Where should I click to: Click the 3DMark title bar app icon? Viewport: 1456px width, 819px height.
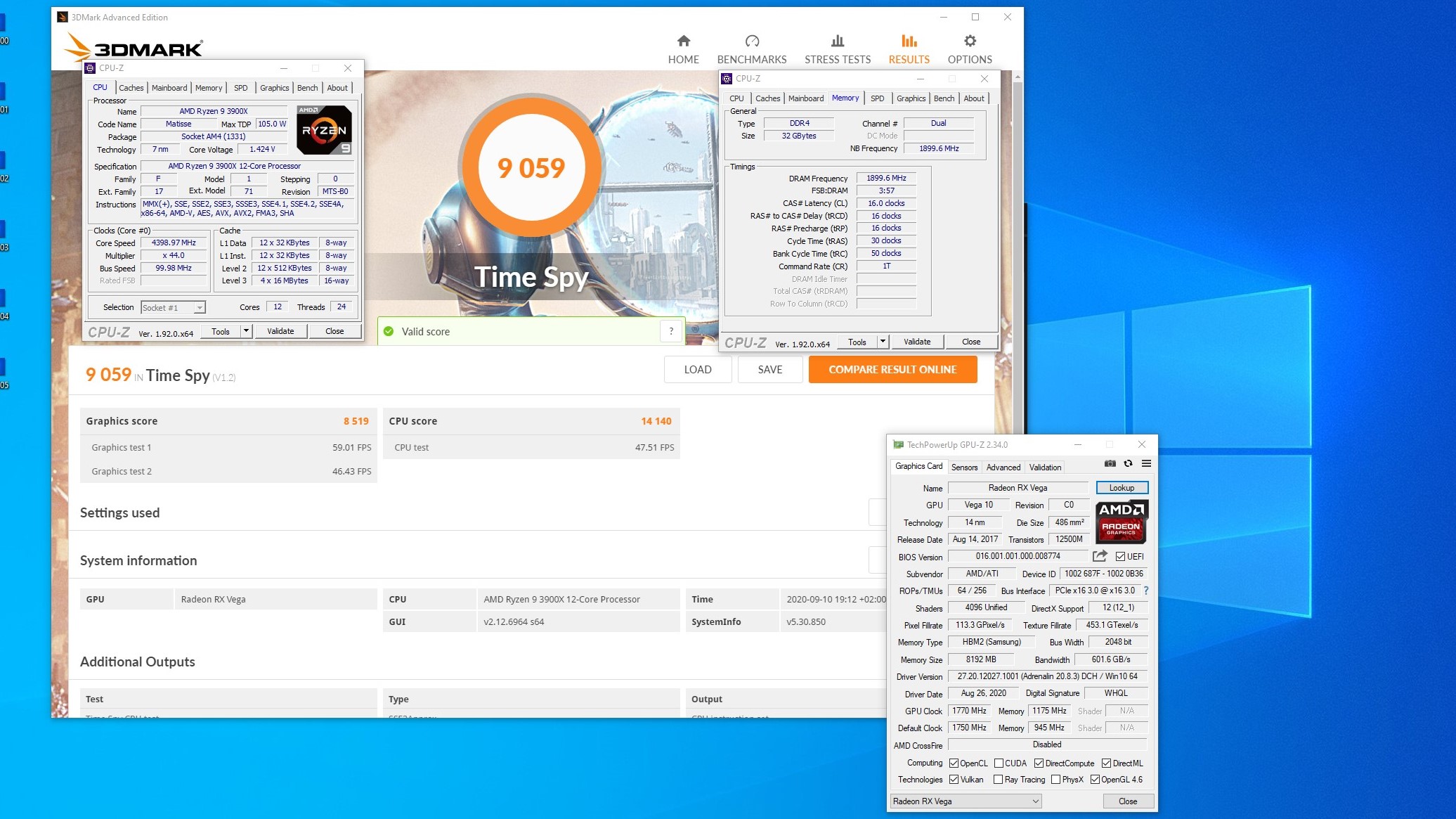pos(63,17)
